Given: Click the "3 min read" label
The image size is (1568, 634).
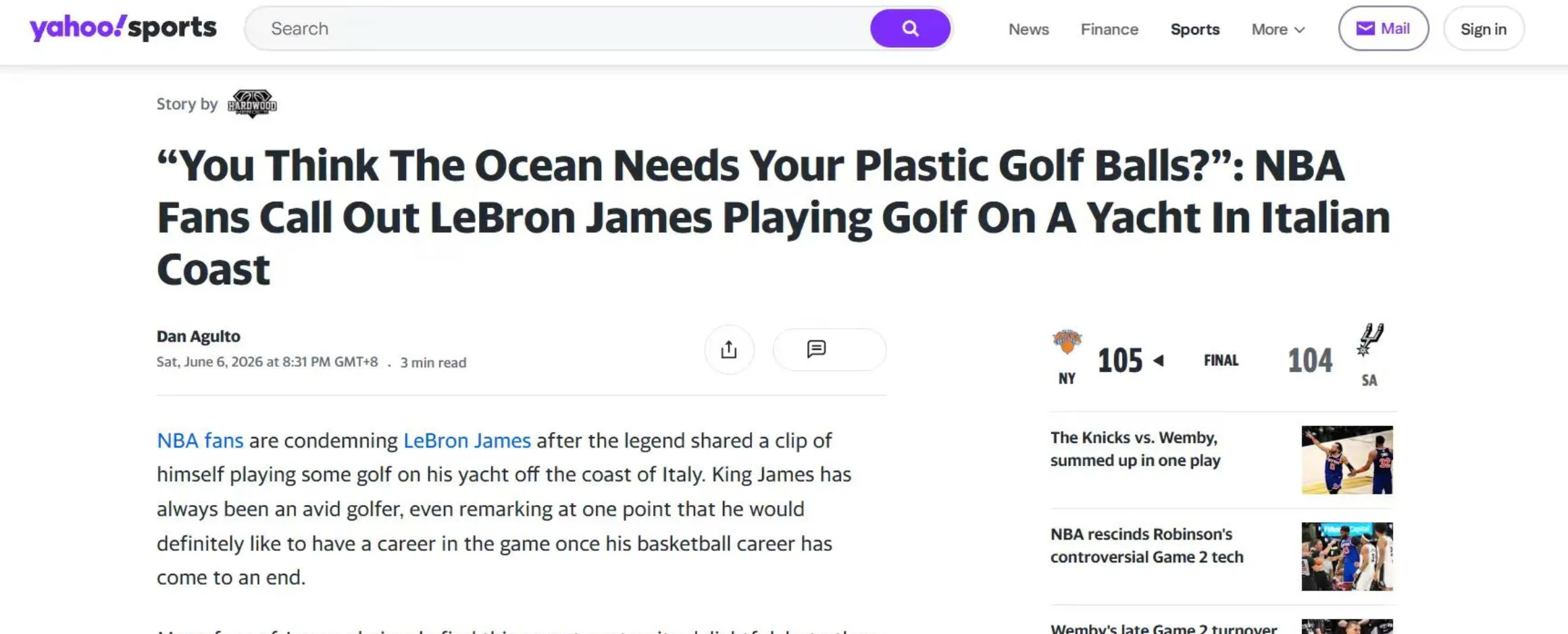Looking at the screenshot, I should [x=433, y=363].
